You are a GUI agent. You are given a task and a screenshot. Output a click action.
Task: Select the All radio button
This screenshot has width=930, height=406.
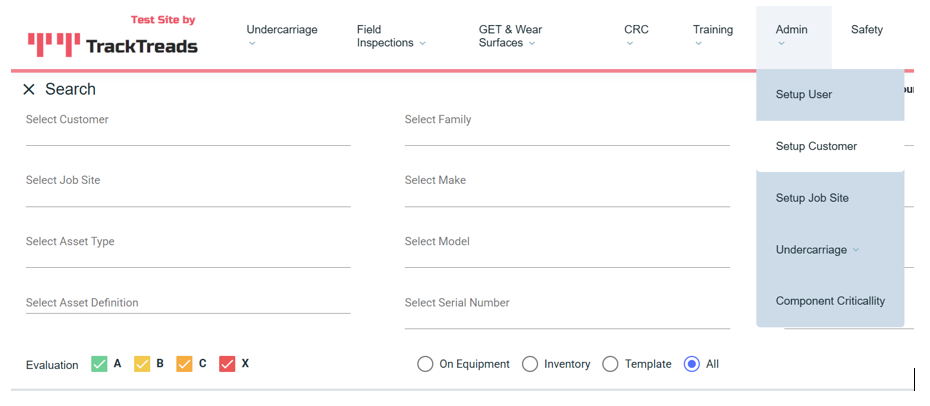(x=691, y=364)
